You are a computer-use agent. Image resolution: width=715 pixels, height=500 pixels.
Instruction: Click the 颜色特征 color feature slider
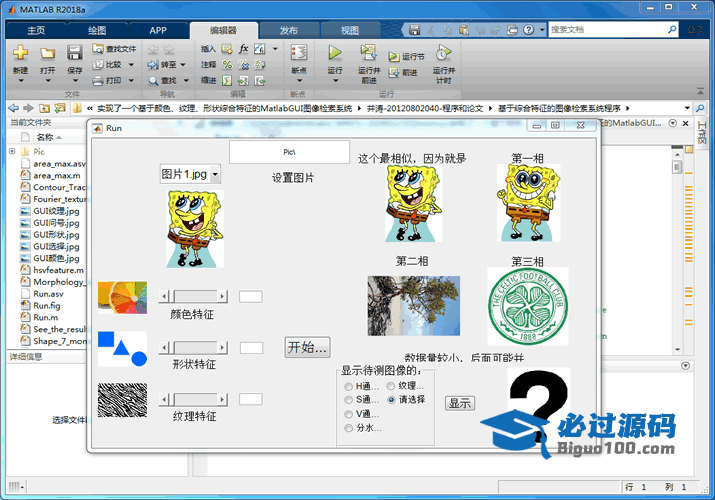(x=195, y=296)
